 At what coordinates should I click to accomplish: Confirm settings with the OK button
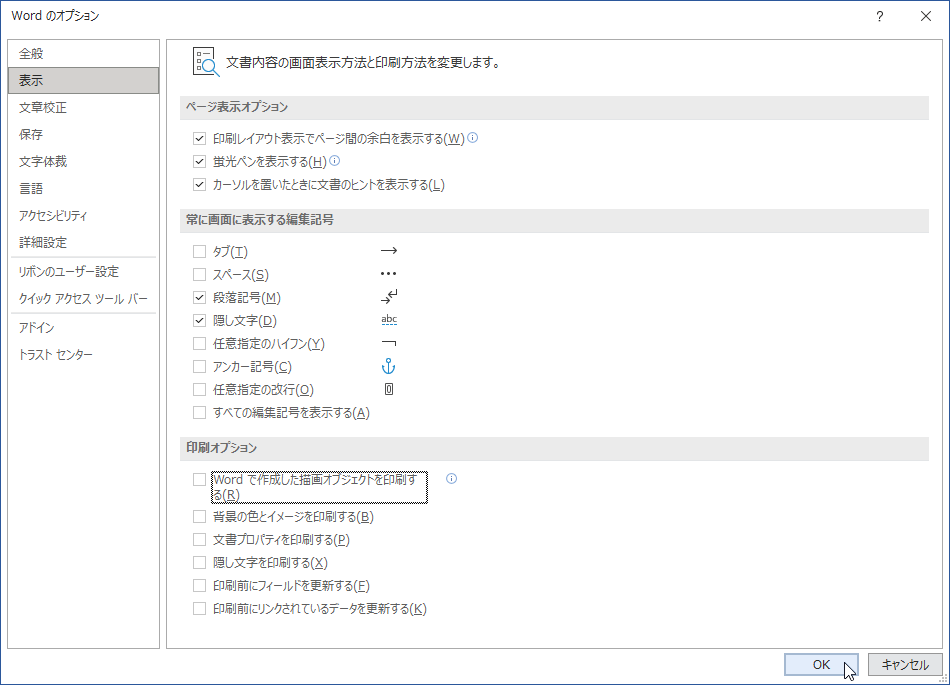[821, 664]
